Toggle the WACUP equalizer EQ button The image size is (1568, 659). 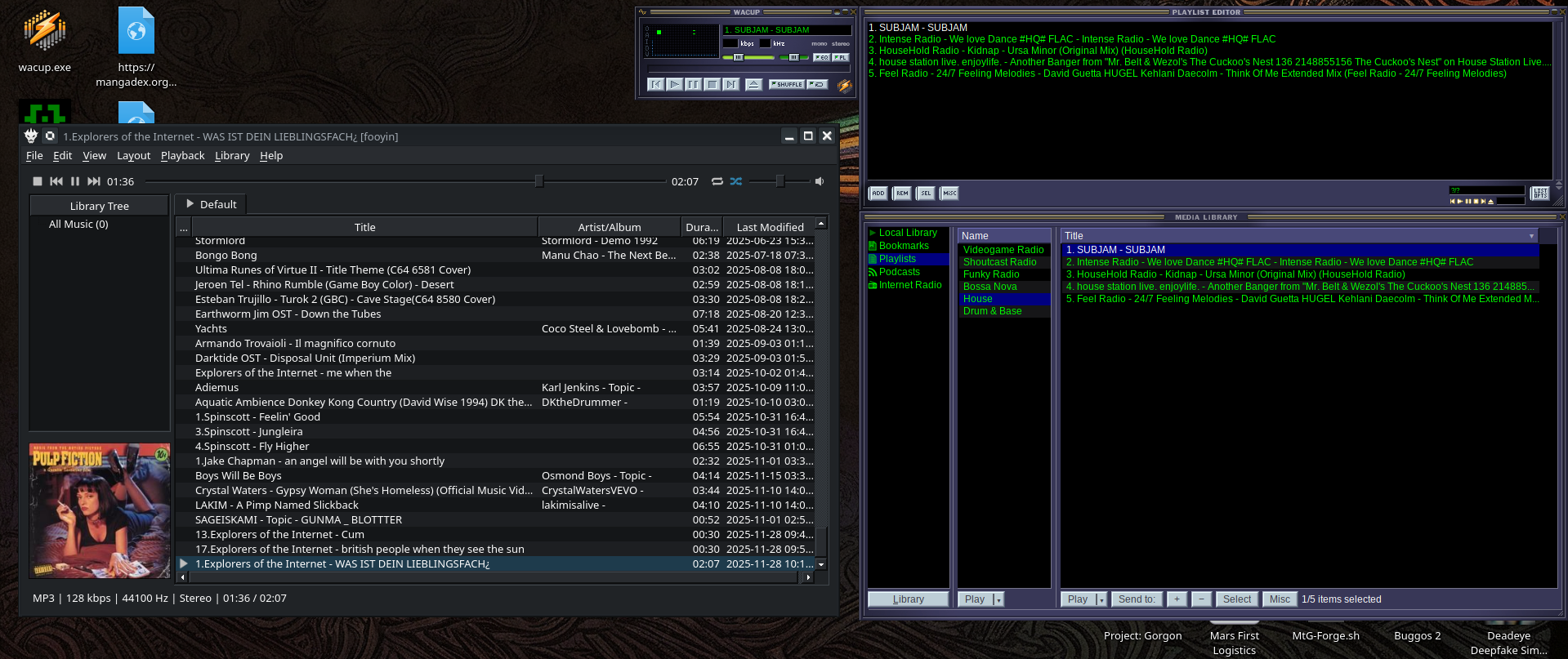[x=821, y=57]
